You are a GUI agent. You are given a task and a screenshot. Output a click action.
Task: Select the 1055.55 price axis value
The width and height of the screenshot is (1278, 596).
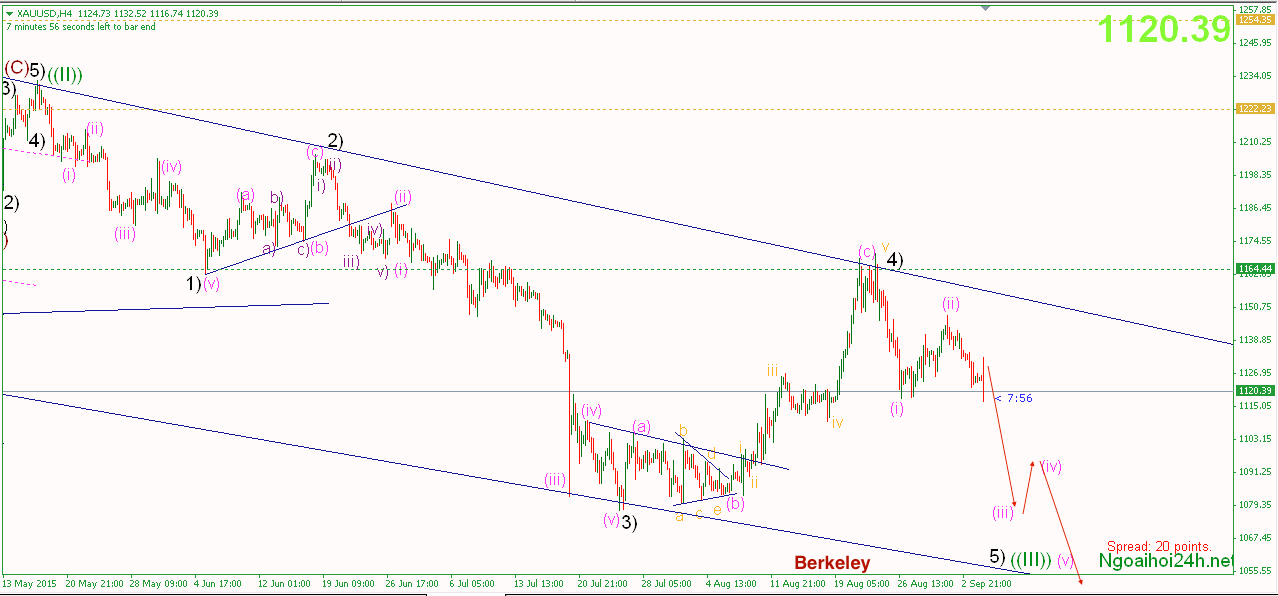pyautogui.click(x=1255, y=571)
